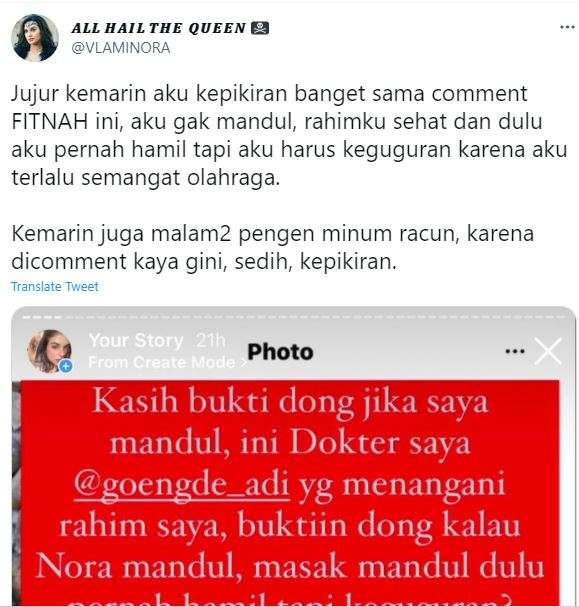Tap the @goengde_adi mention in story
Viewport: 579px width, 607px height.
181,485
